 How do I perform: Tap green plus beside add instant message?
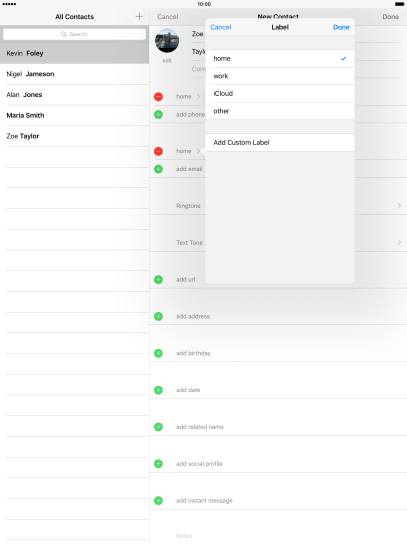[158, 500]
